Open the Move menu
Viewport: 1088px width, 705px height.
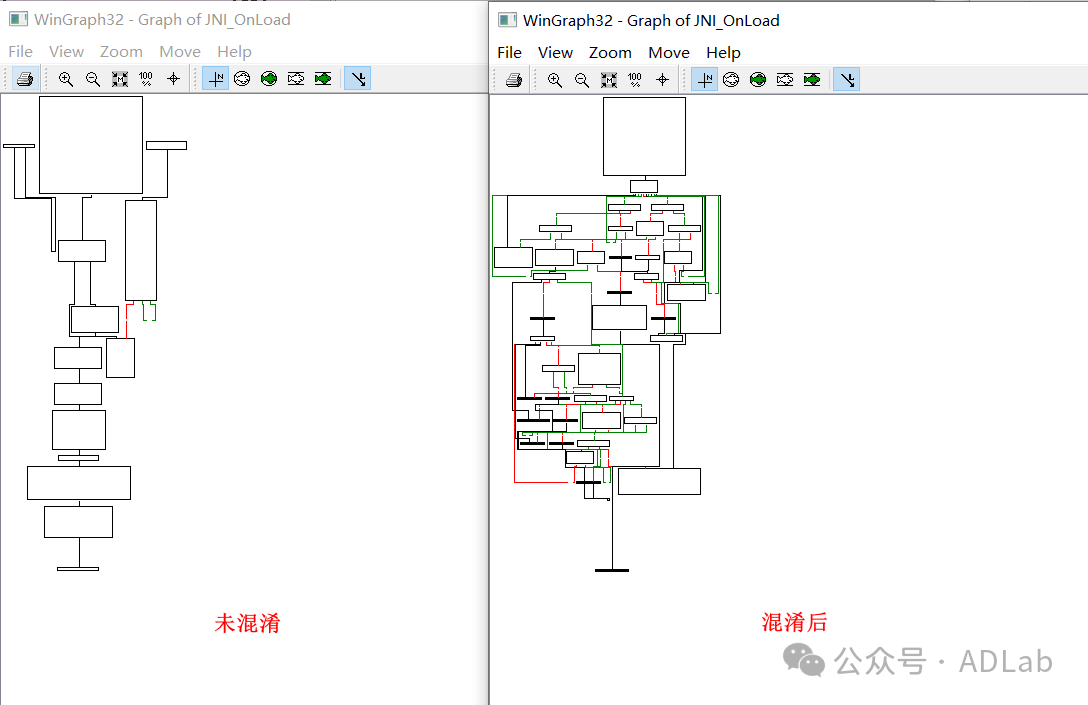[668, 52]
